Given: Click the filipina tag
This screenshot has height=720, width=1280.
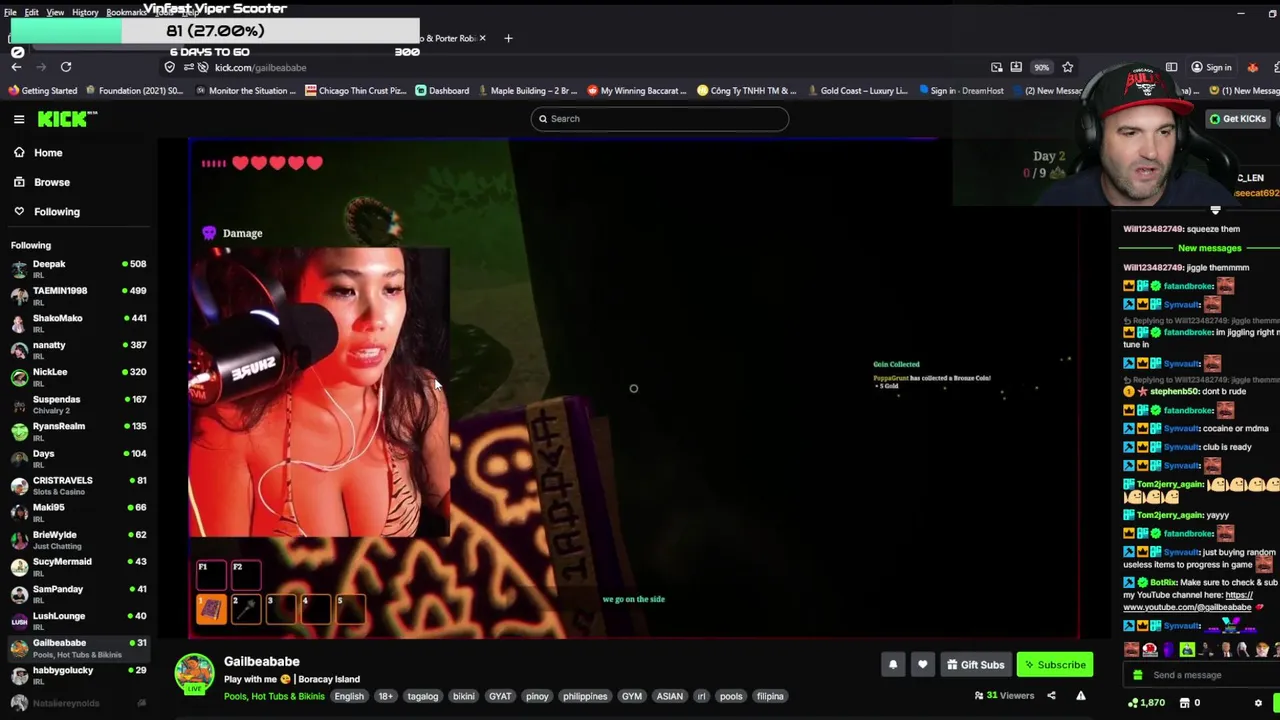Looking at the screenshot, I should 770,696.
